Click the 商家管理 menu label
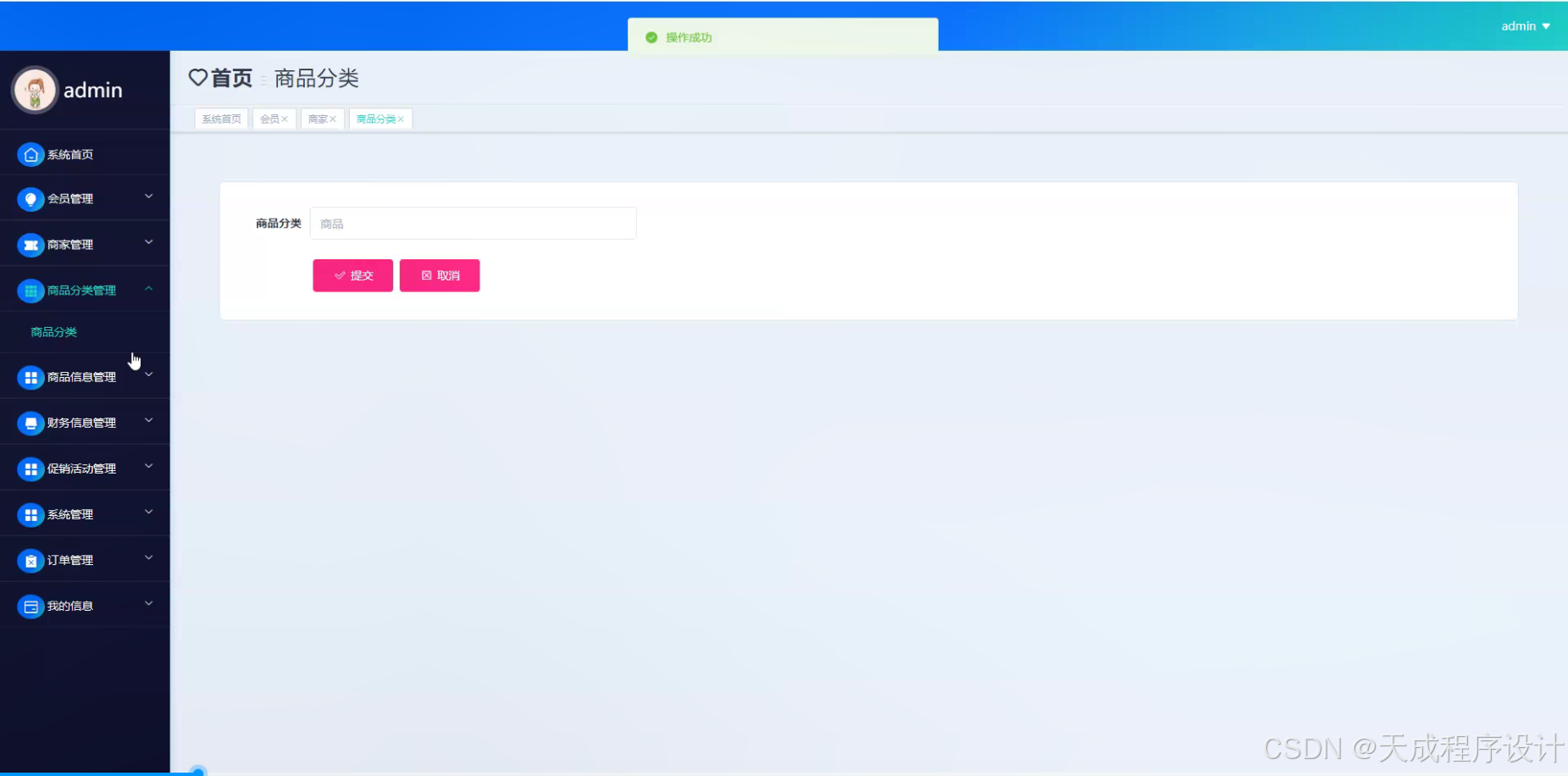 tap(70, 245)
